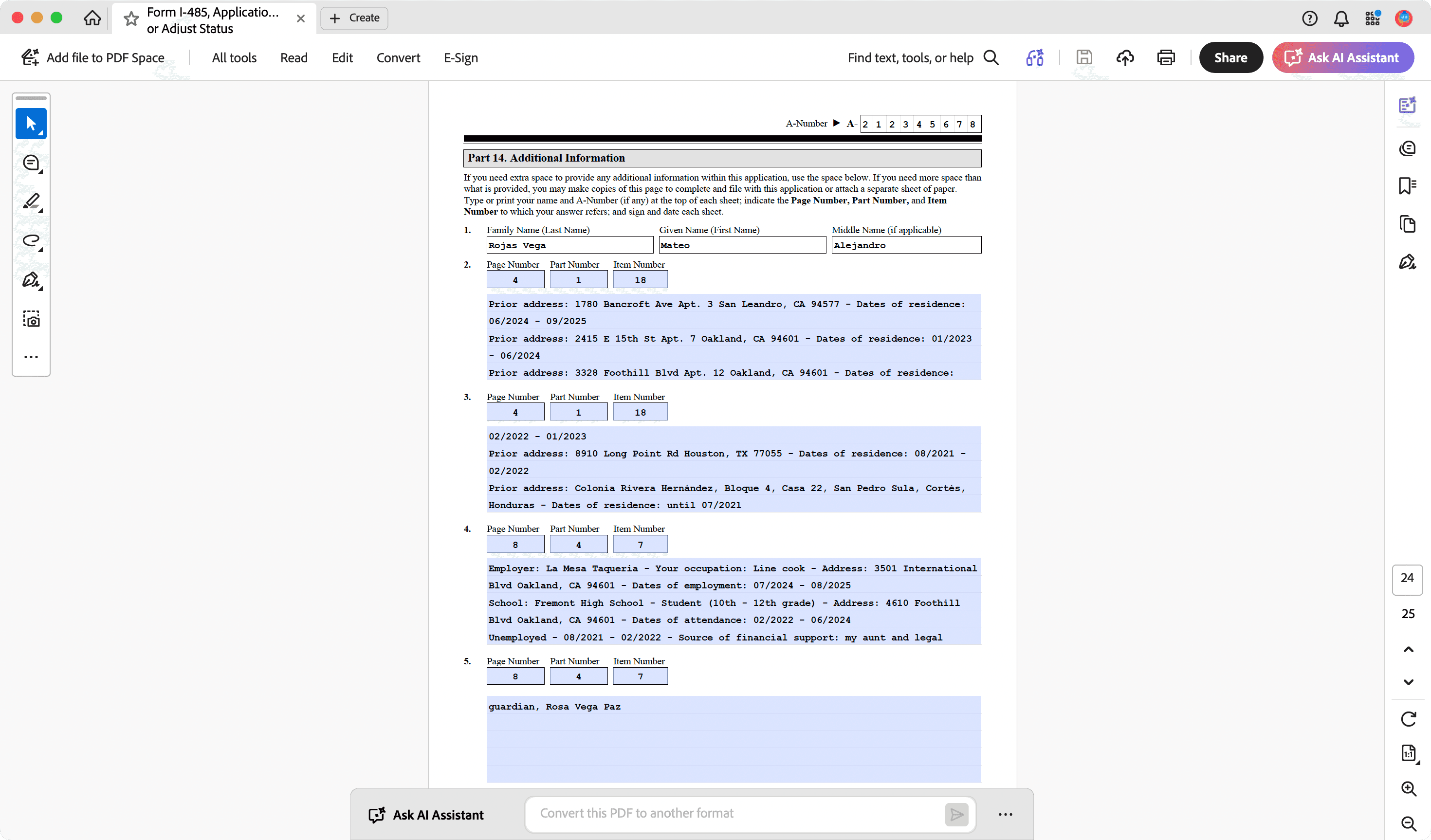Viewport: 1431px width, 840px height.
Task: Click the Create new tab button
Action: coord(354,18)
